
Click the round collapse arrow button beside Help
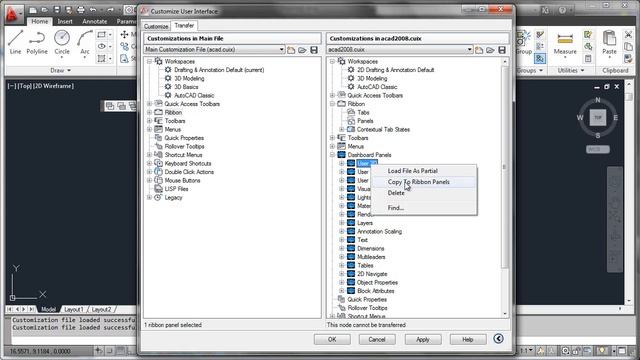pyautogui.click(x=498, y=339)
